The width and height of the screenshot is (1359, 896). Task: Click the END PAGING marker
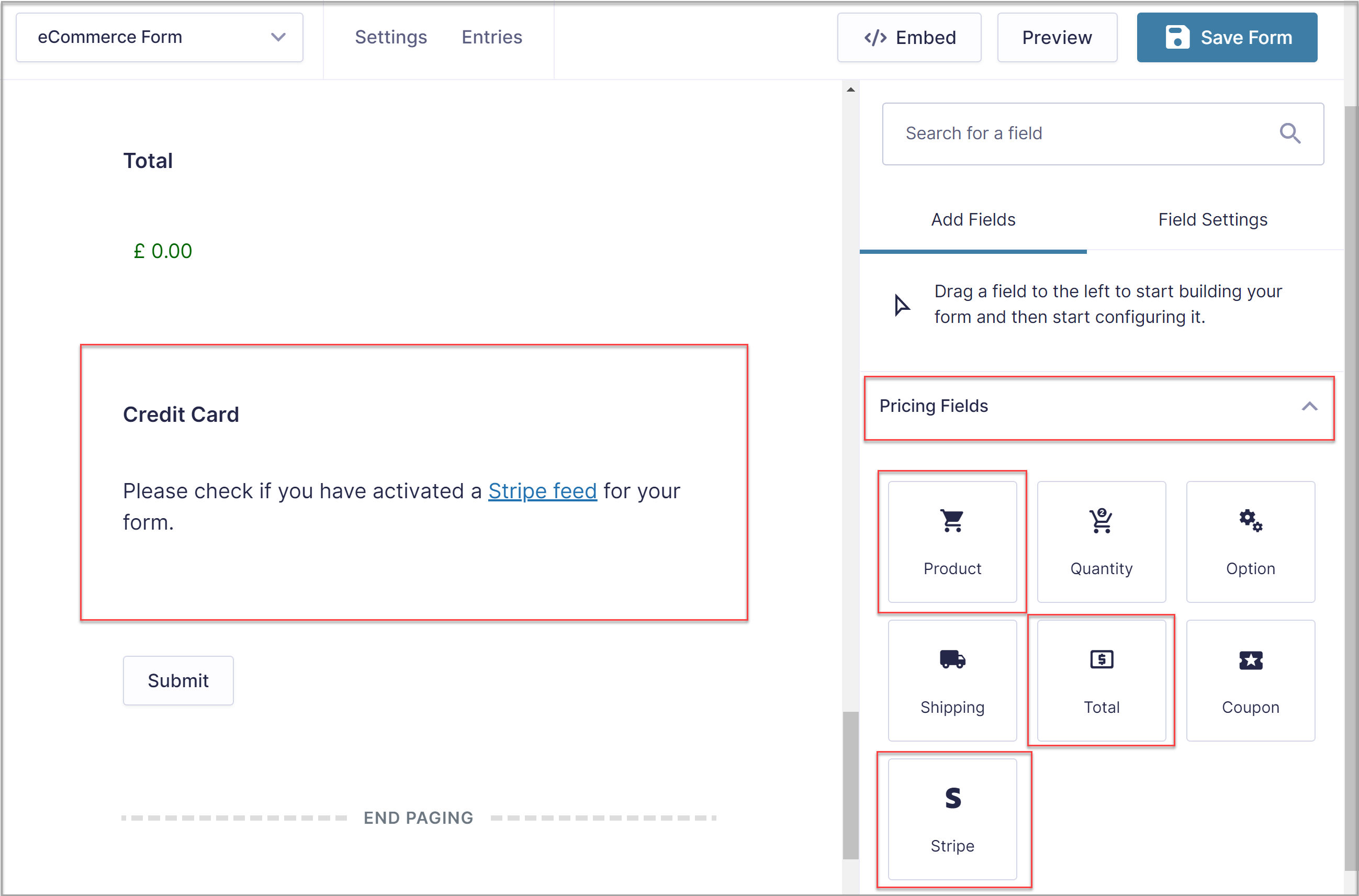click(419, 817)
